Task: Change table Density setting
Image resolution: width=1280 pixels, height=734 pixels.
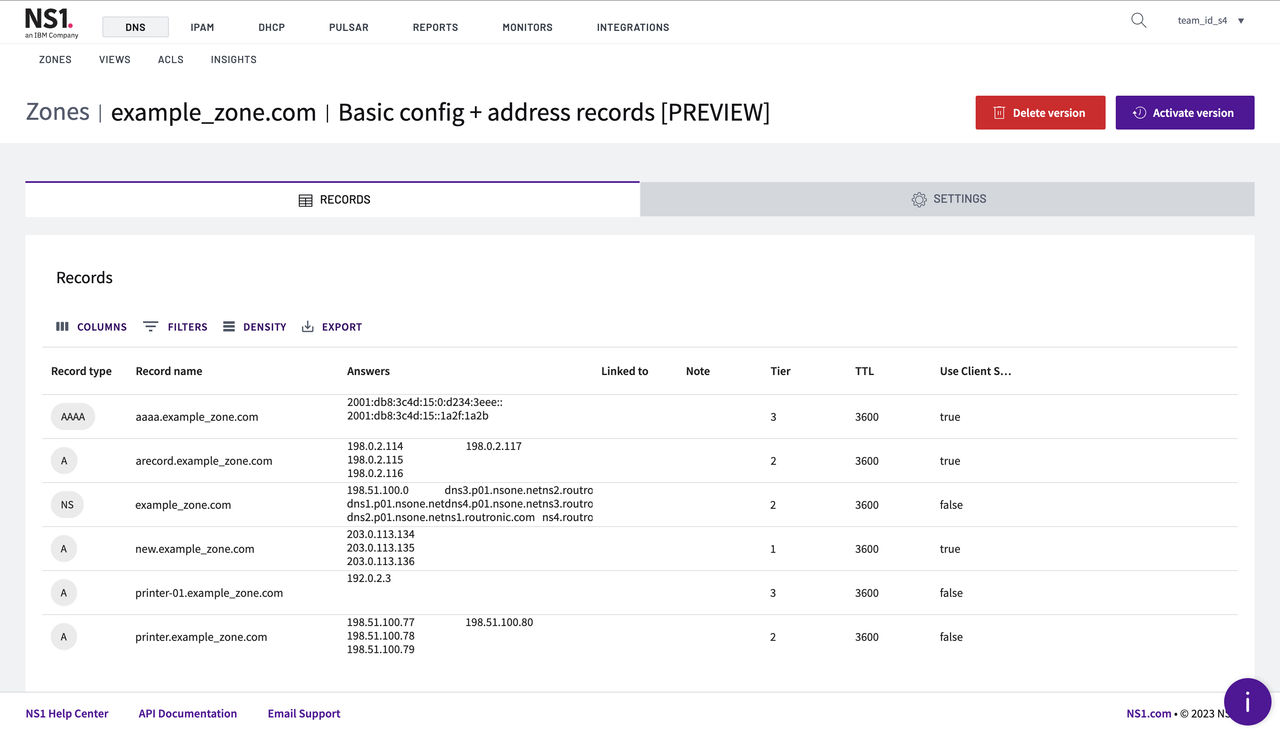Action: 254,327
